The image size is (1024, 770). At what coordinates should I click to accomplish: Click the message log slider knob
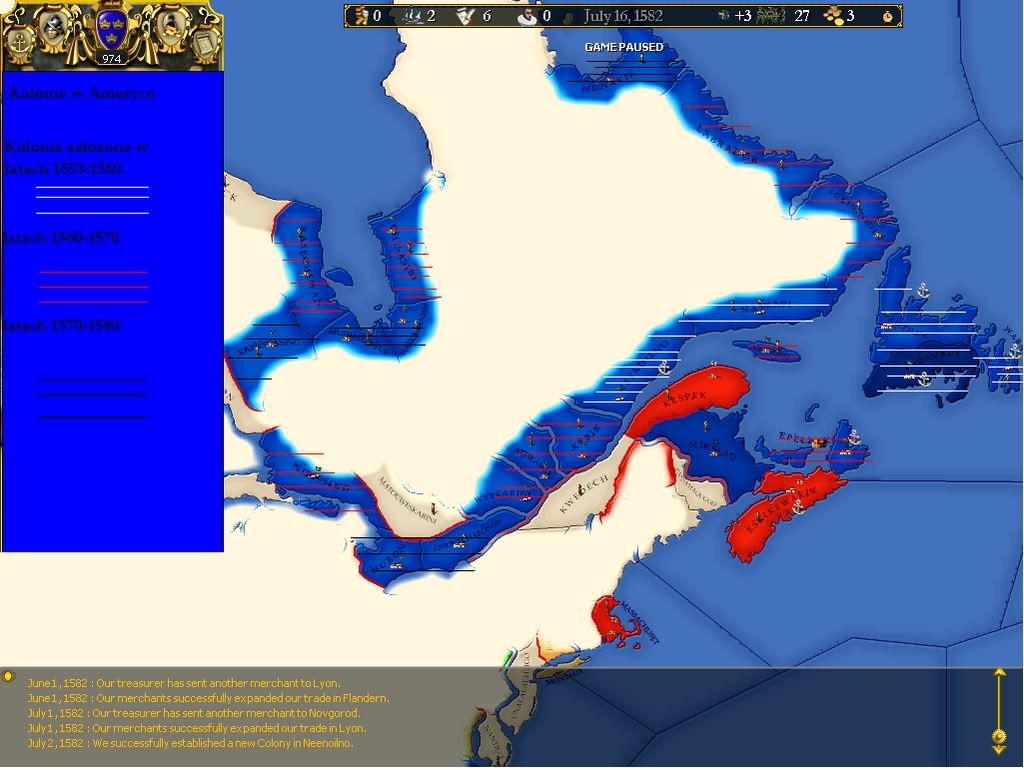point(998,737)
